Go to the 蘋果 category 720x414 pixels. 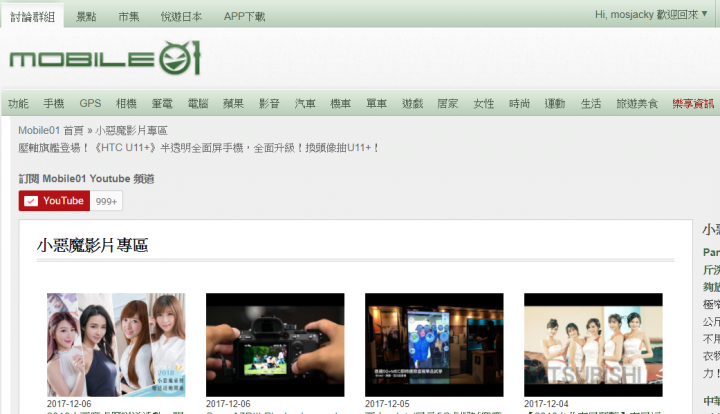[x=233, y=104]
